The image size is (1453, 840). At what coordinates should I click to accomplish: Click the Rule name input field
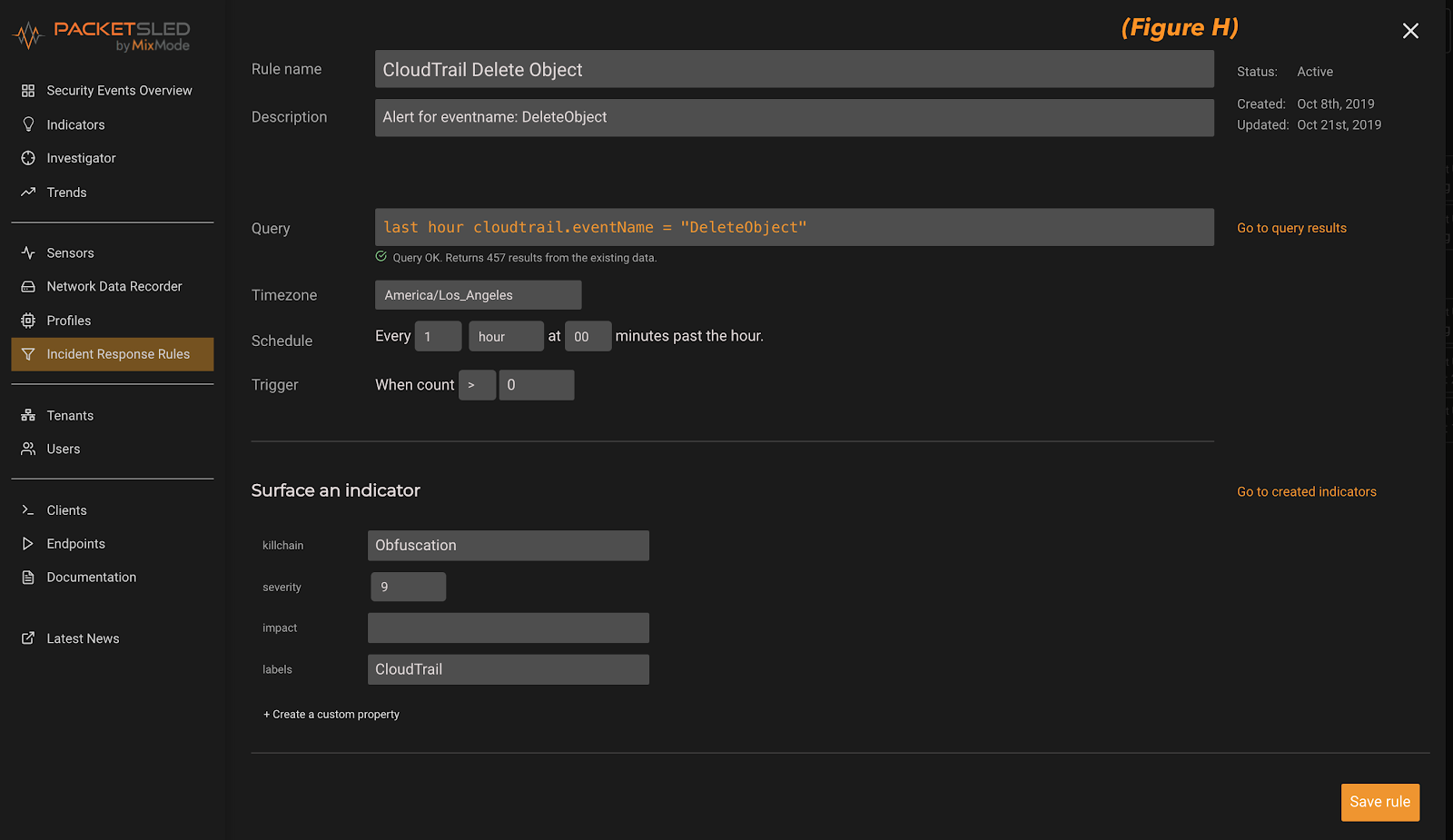click(794, 69)
